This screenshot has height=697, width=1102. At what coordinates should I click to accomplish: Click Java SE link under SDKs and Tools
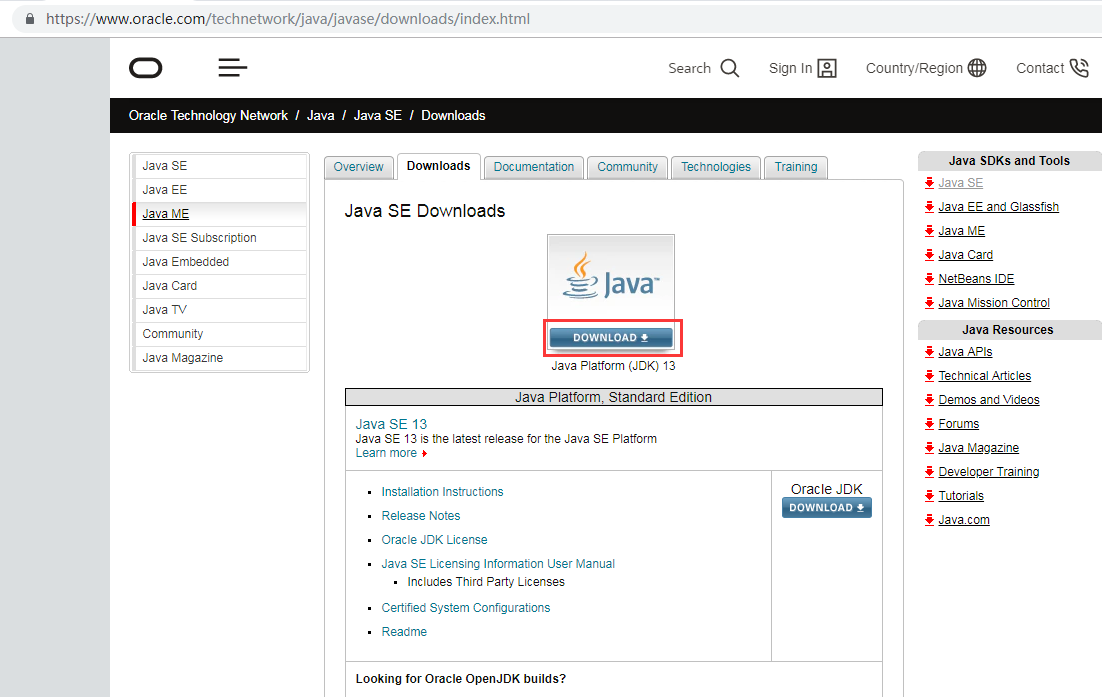pos(960,183)
